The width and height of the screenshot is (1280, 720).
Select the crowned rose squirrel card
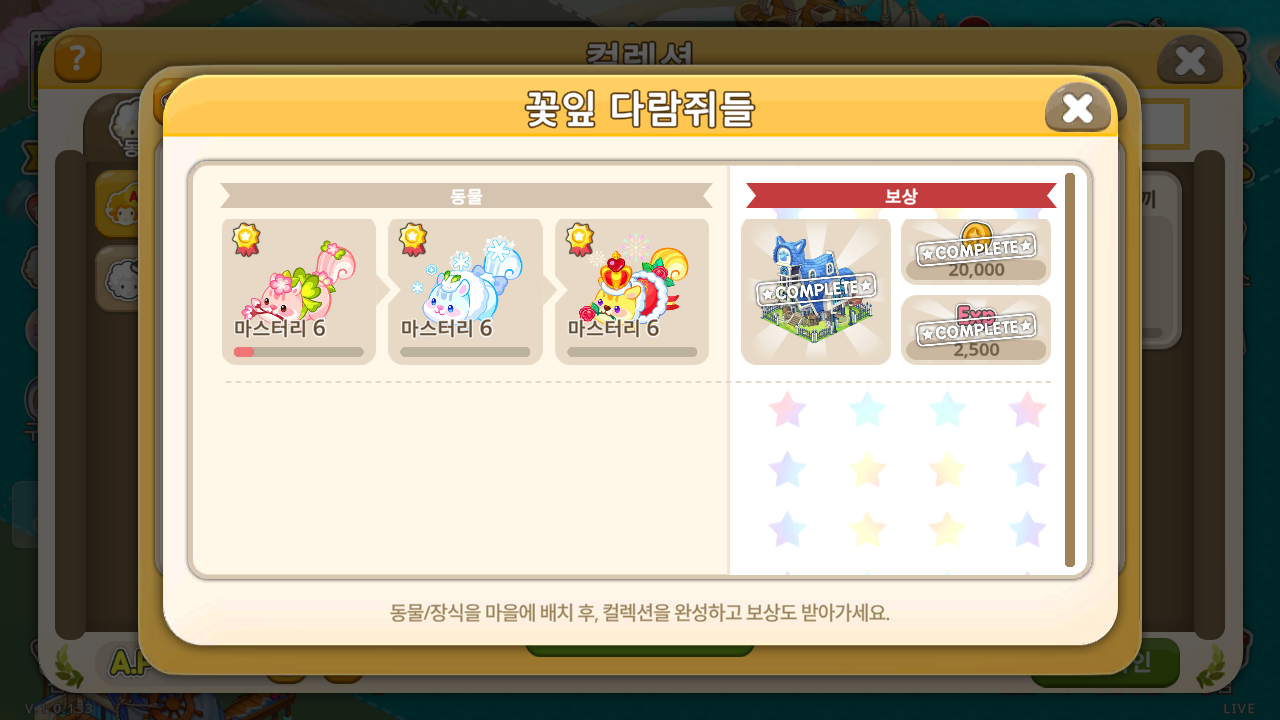[632, 292]
